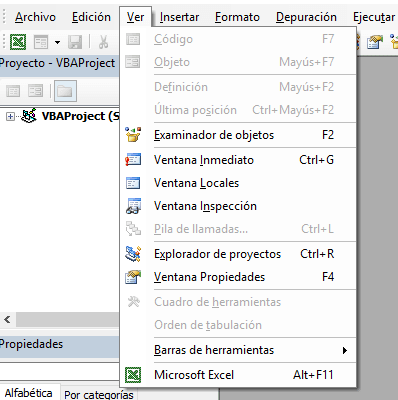
Task: Click the Última posición menu entry
Action: coord(238,110)
